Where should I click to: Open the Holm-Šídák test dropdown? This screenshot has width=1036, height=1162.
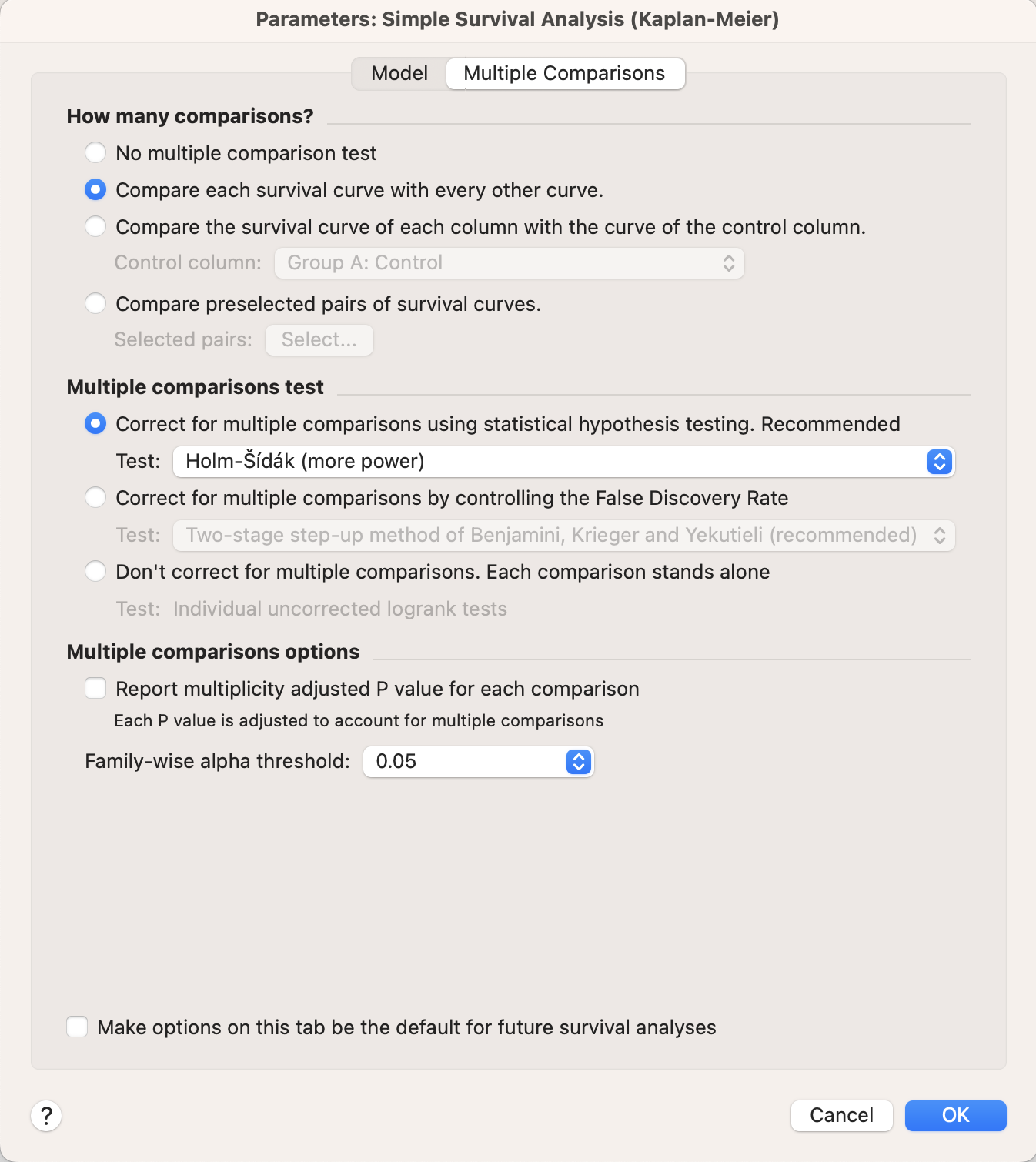coord(563,462)
